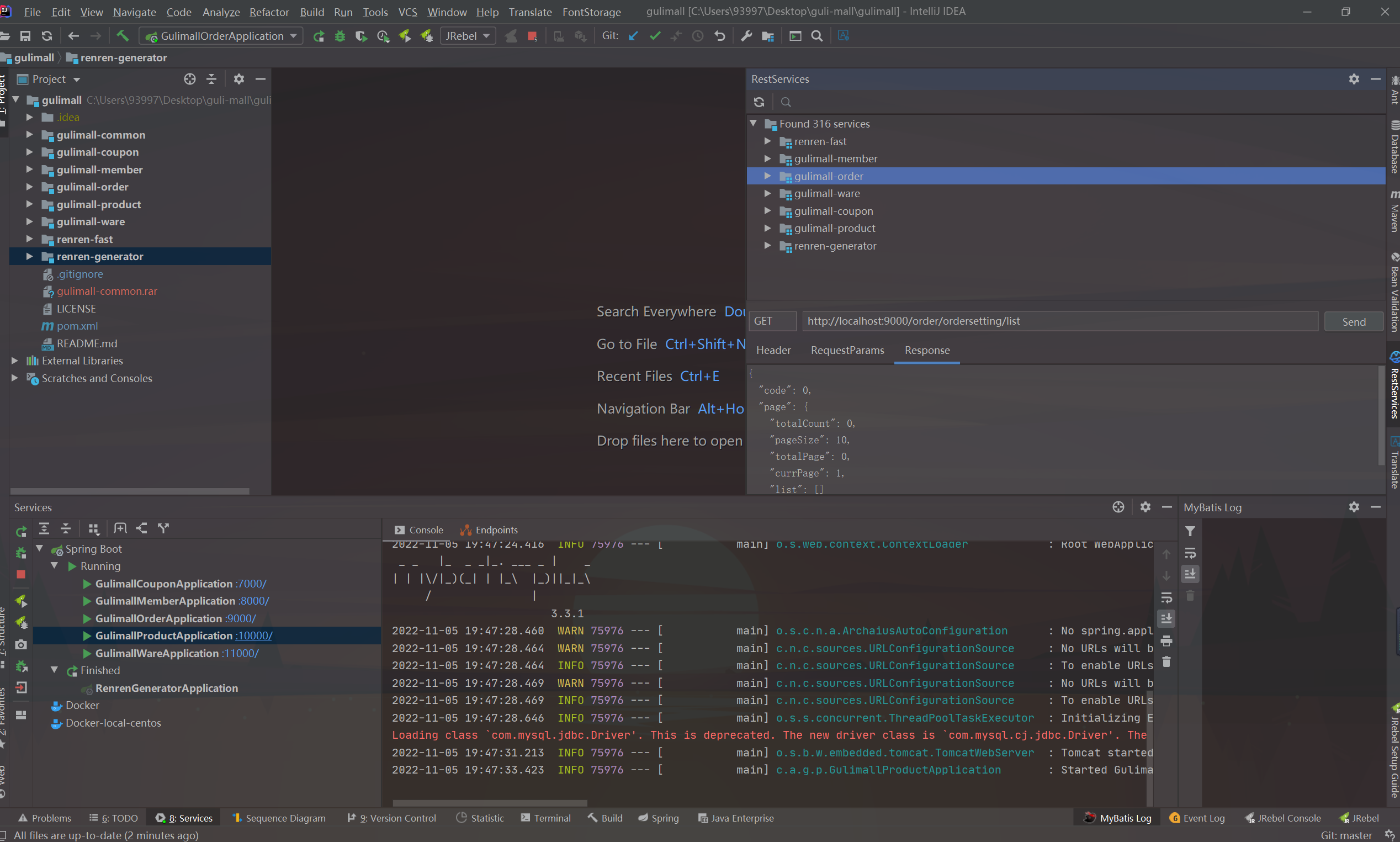The width and height of the screenshot is (1400, 842).
Task: Open the :9000/ link of GulimallOrderApplication
Action: [240, 618]
